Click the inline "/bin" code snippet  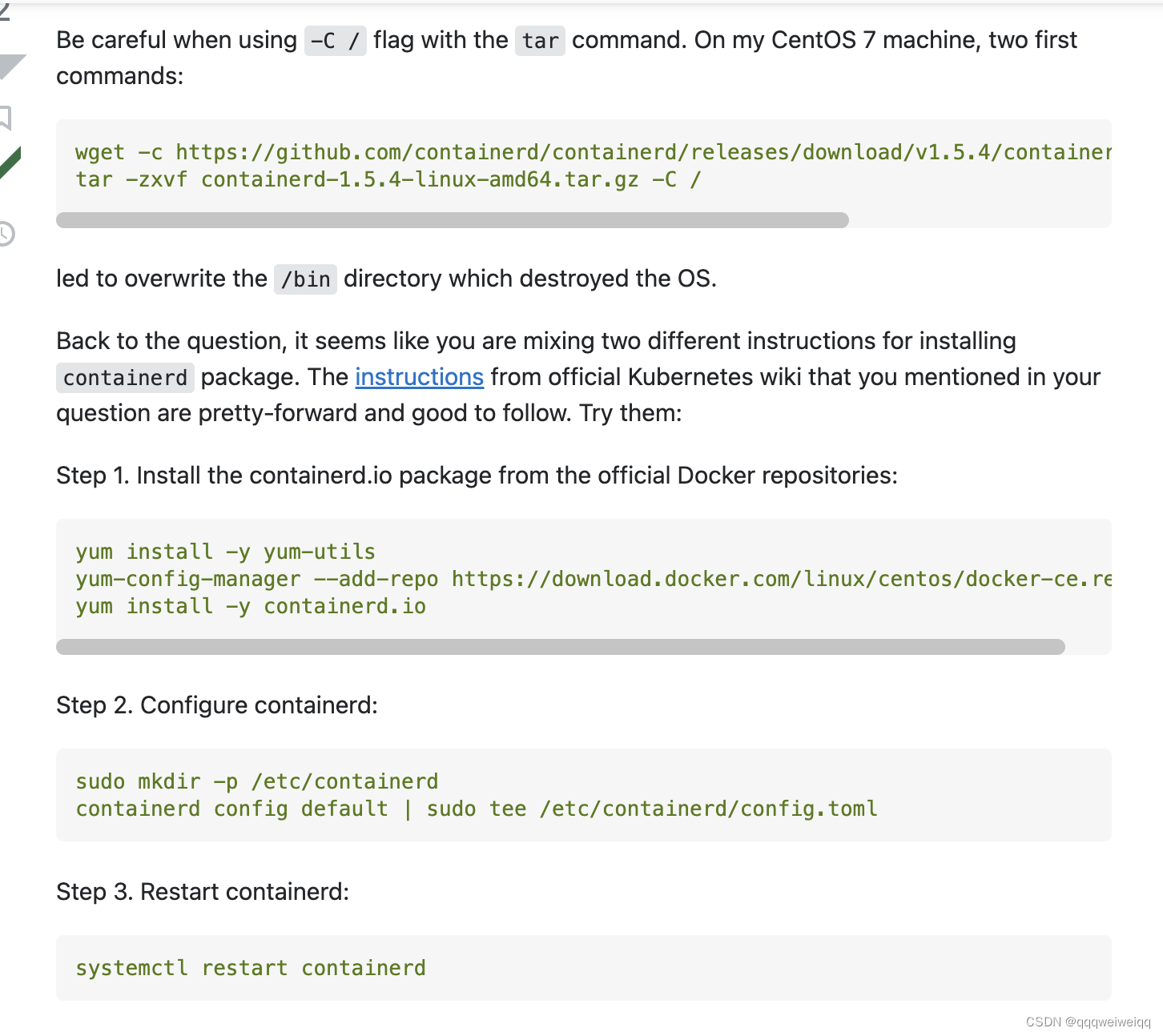(x=305, y=279)
